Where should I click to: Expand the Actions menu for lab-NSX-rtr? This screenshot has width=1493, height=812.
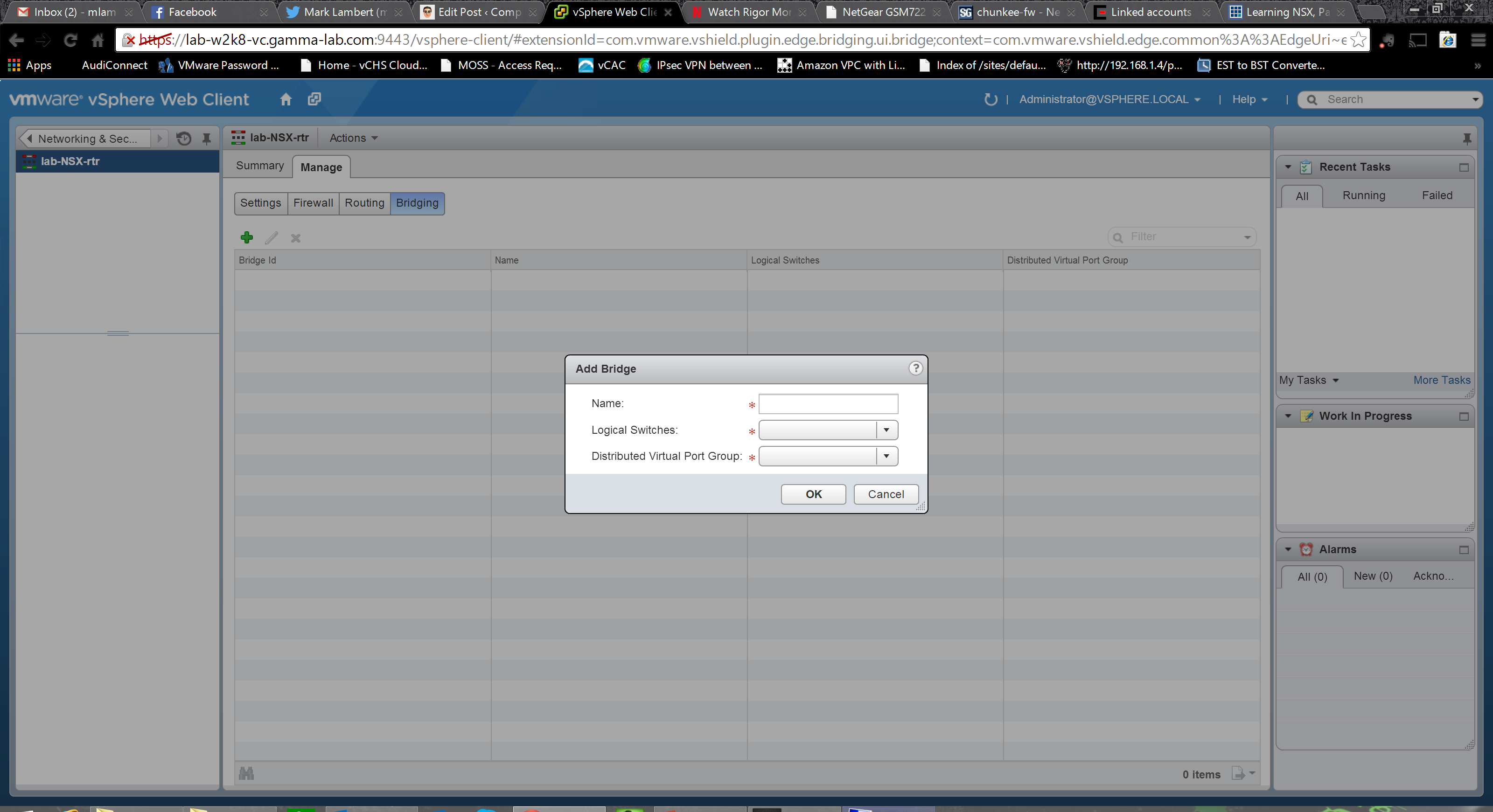tap(353, 138)
